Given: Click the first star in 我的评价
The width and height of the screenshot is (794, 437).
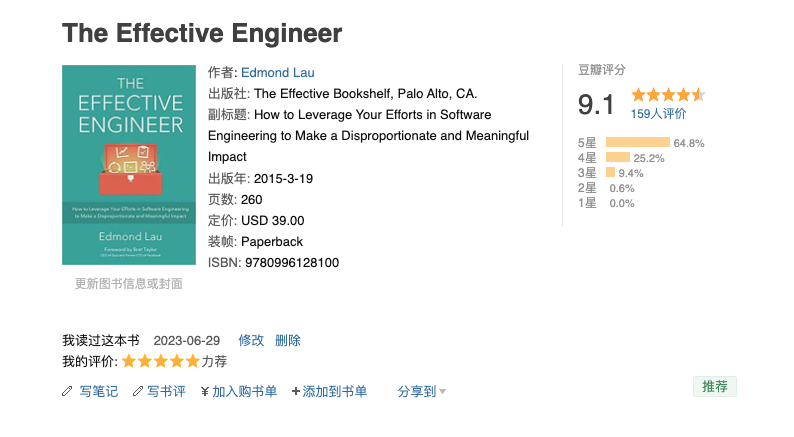Looking at the screenshot, I should [130, 362].
